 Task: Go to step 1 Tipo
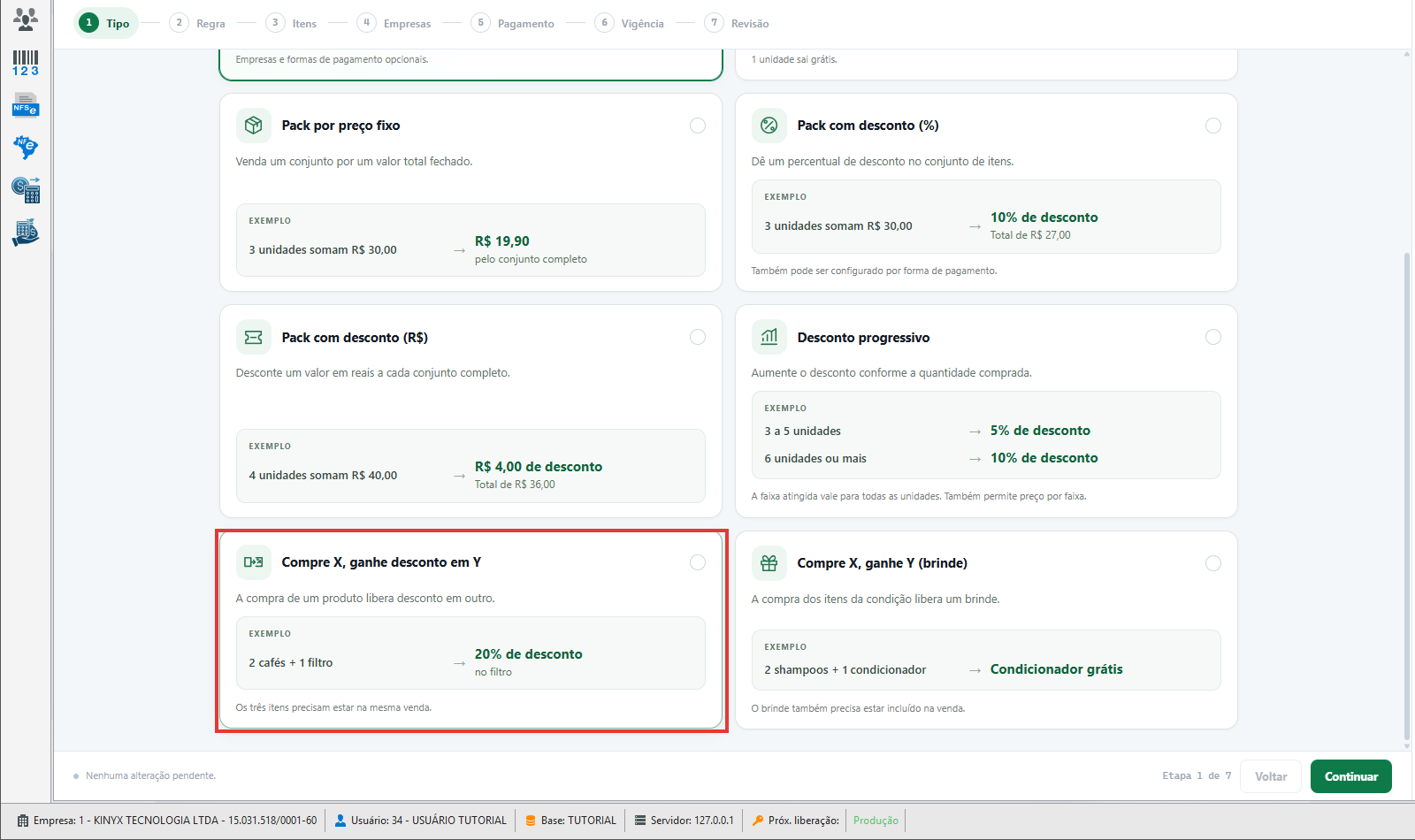pyautogui.click(x=105, y=23)
